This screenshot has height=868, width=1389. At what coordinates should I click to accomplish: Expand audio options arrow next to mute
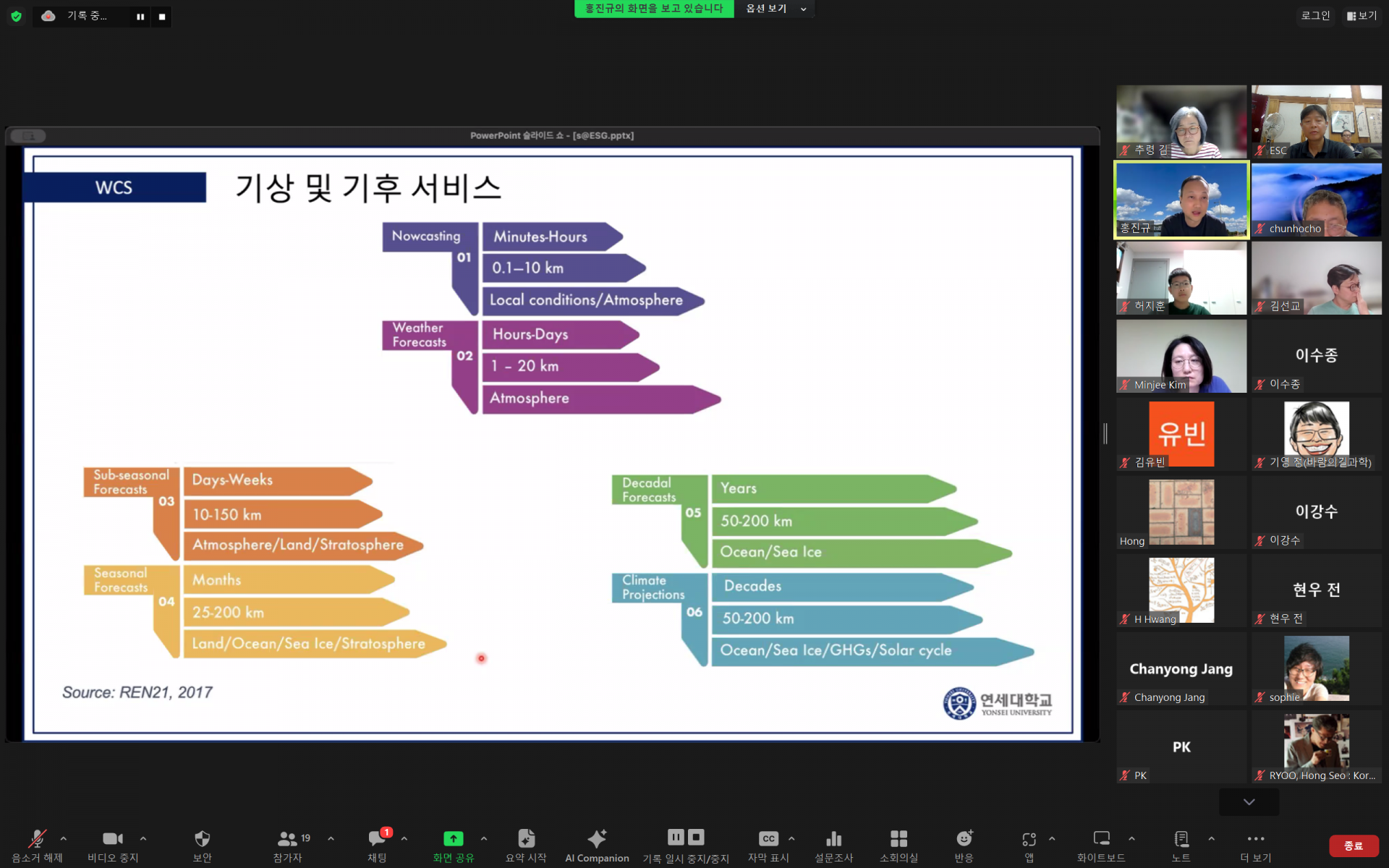(x=64, y=838)
